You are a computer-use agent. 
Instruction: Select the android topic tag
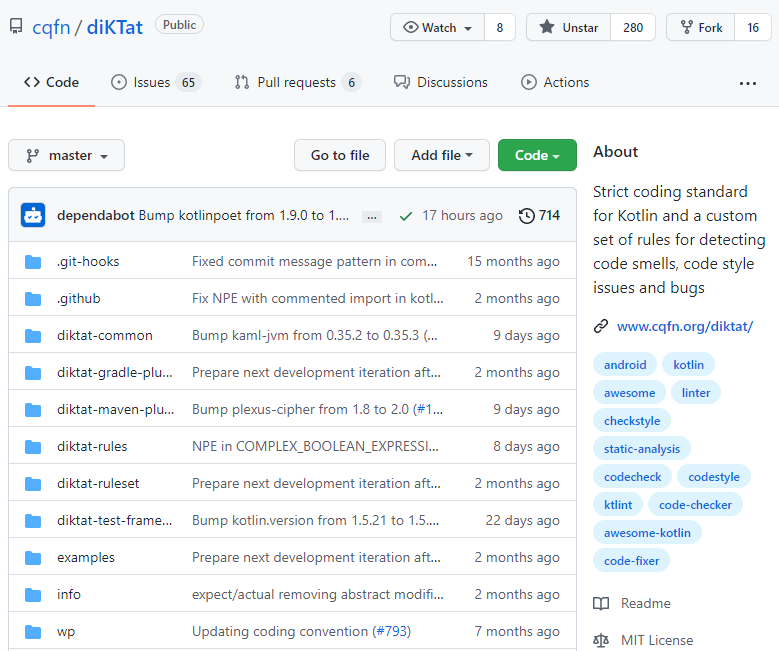[x=625, y=365]
